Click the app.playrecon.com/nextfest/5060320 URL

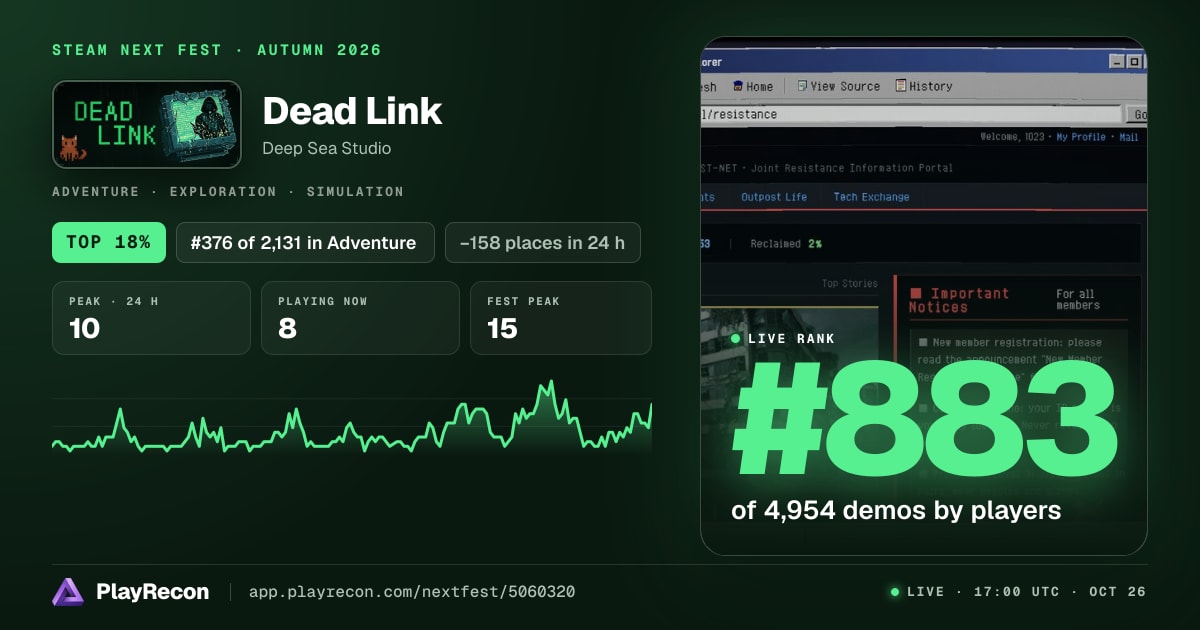pyautogui.click(x=412, y=592)
